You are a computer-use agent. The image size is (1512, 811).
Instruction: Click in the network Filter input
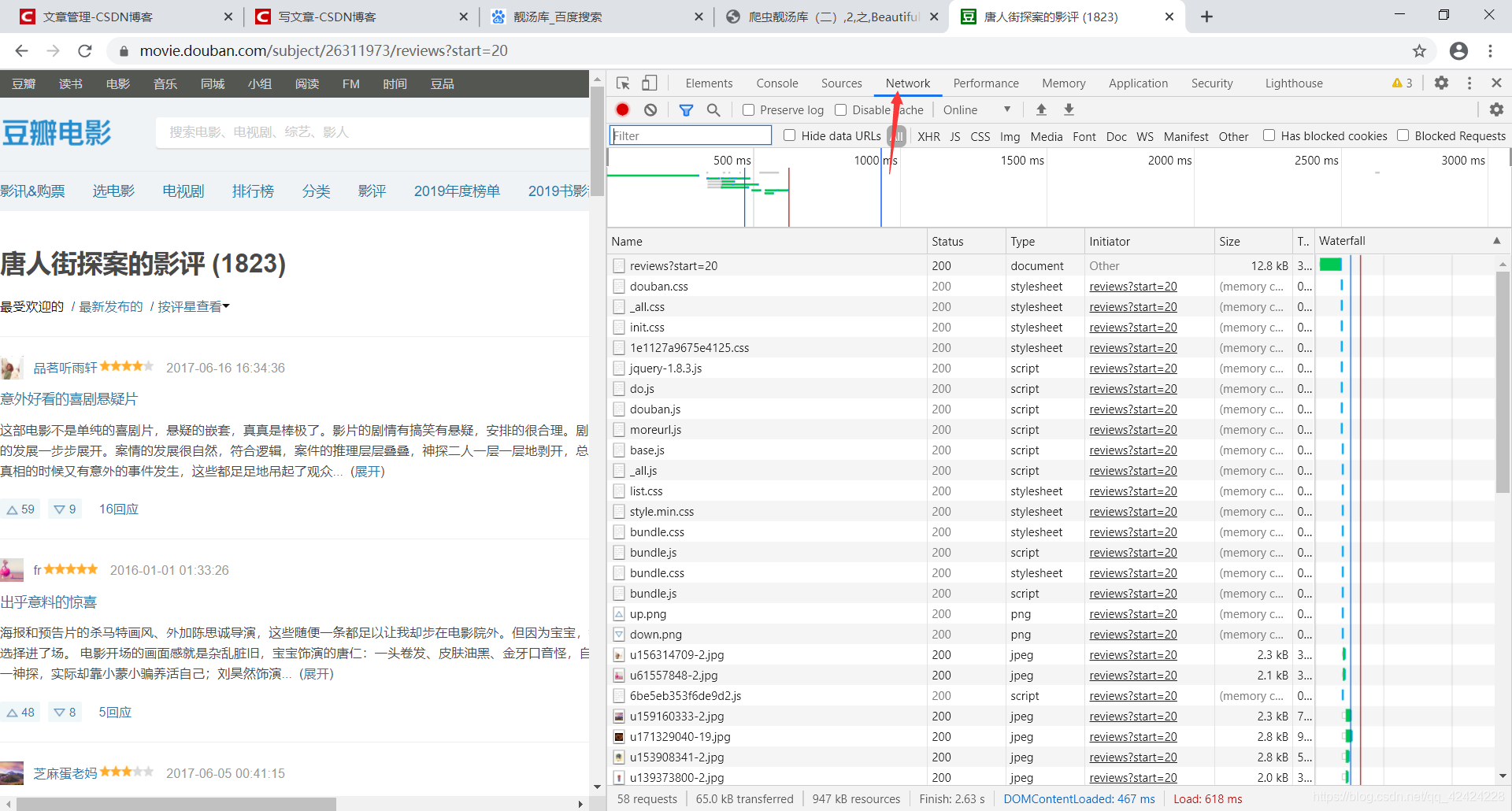point(691,135)
